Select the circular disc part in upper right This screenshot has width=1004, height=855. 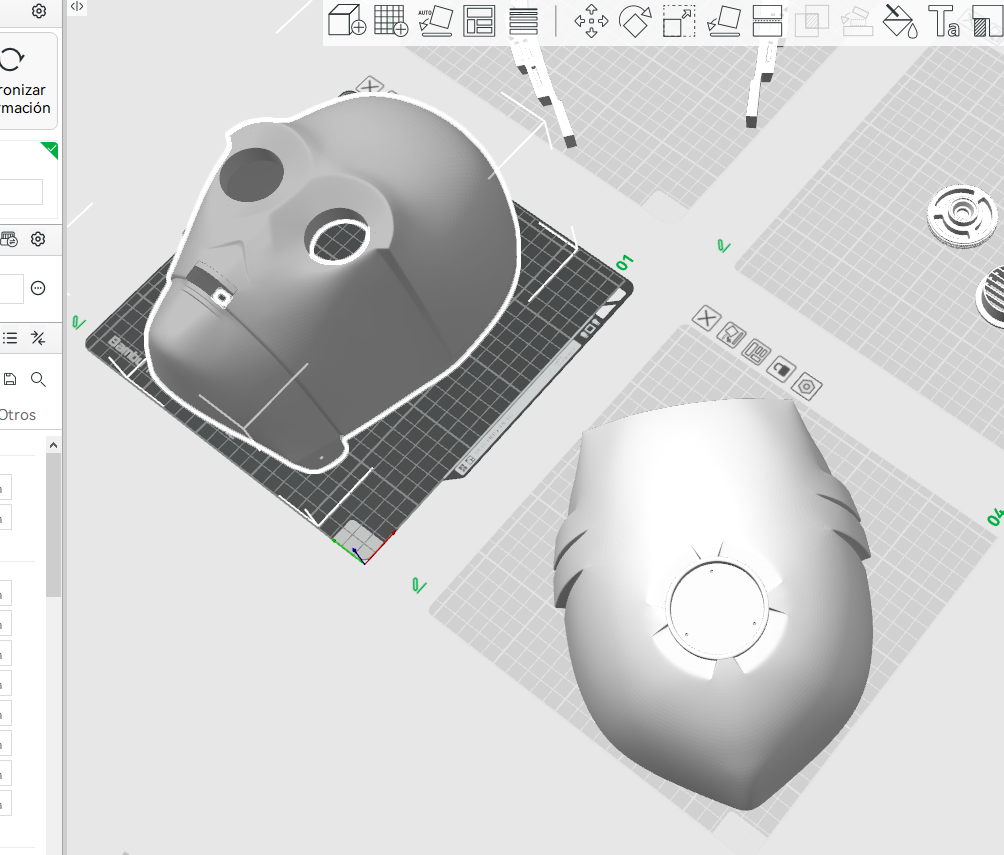pyautogui.click(x=964, y=215)
